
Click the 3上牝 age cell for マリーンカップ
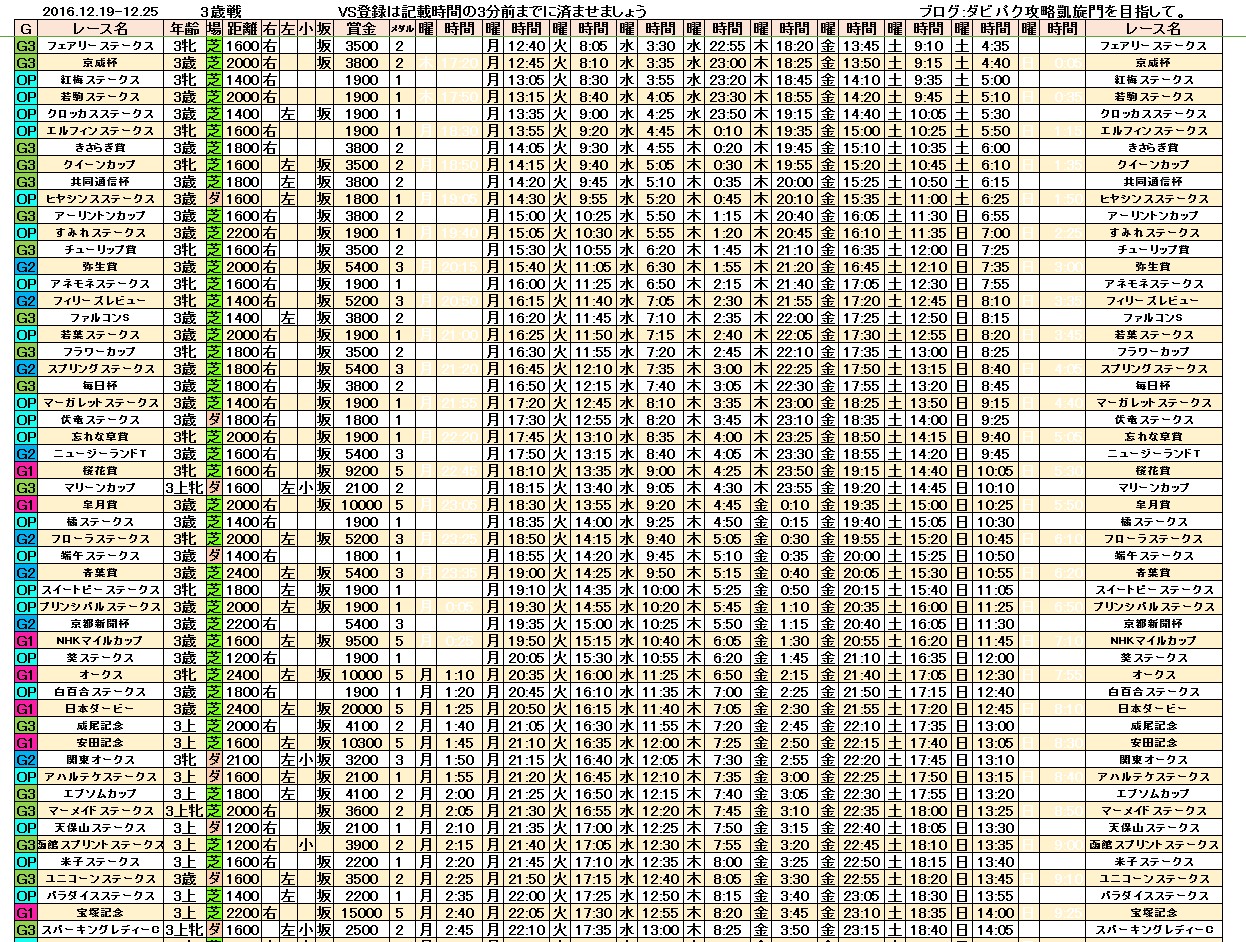point(184,488)
